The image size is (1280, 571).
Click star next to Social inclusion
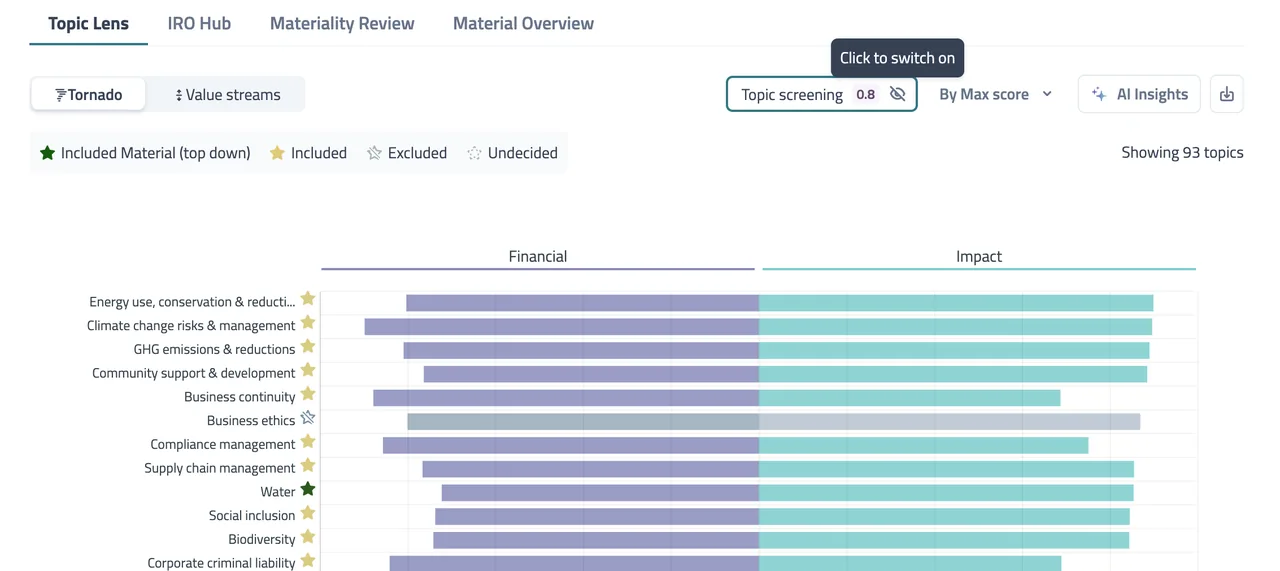coord(308,513)
